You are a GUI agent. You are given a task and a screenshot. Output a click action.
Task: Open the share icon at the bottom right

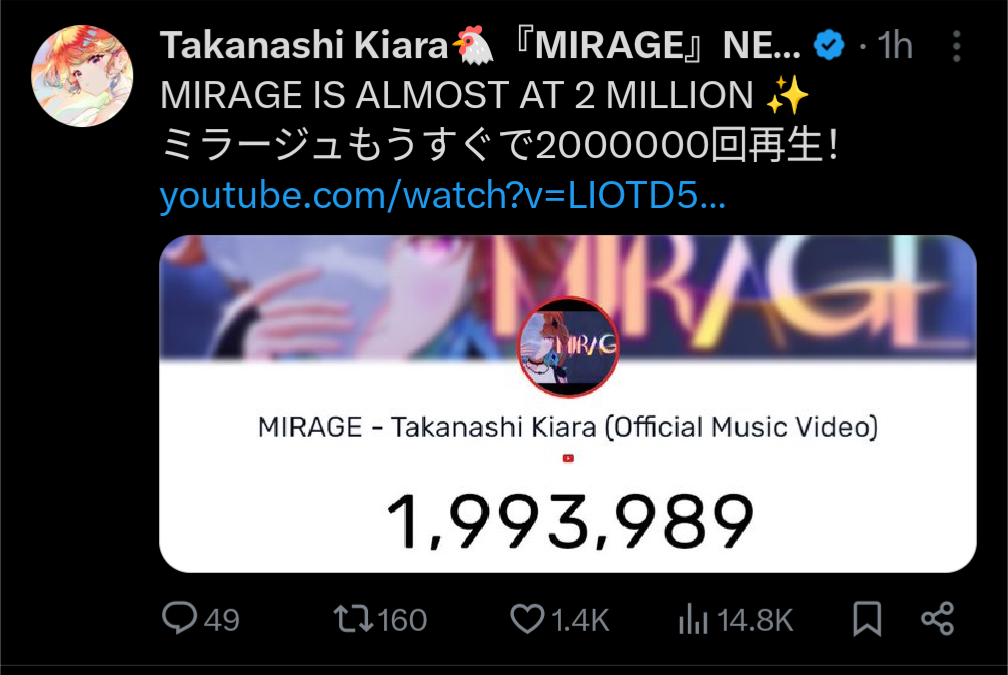(x=938, y=619)
